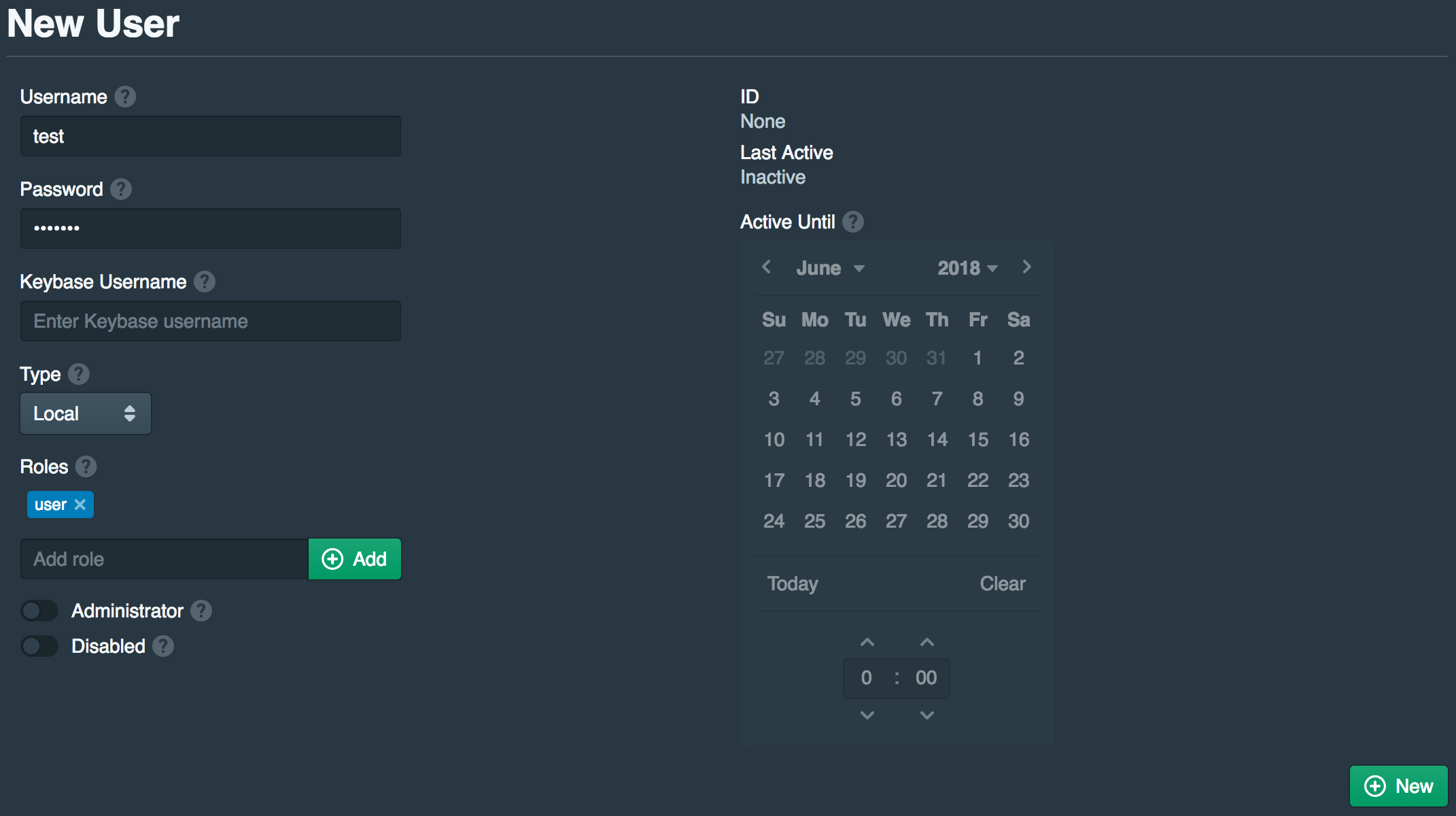Click the New button
This screenshot has width=1456, height=816.
pyautogui.click(x=1399, y=786)
